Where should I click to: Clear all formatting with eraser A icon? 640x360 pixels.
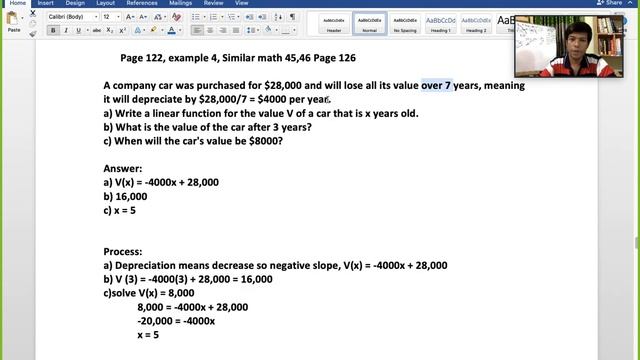click(176, 17)
